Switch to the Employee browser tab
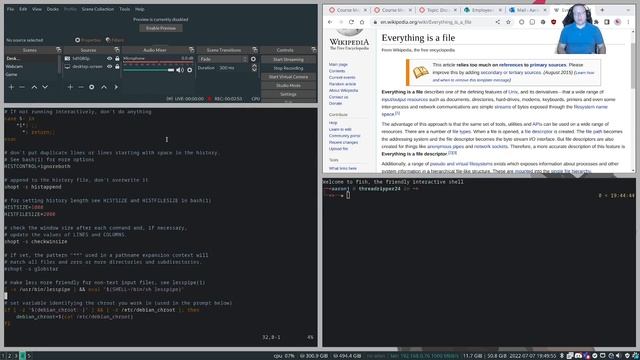The height and width of the screenshot is (360, 640). tap(483, 10)
